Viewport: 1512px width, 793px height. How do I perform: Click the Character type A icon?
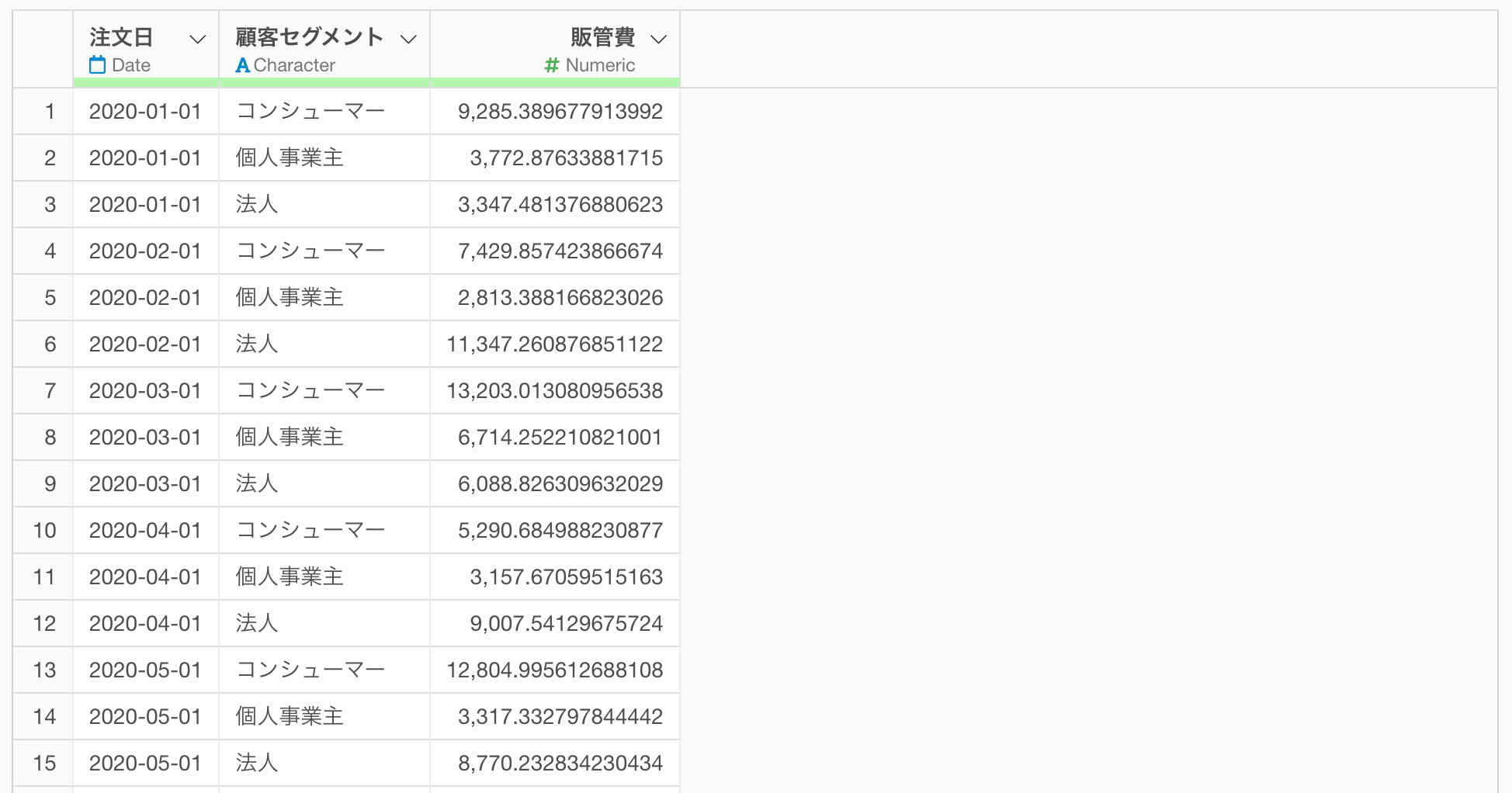[x=243, y=65]
